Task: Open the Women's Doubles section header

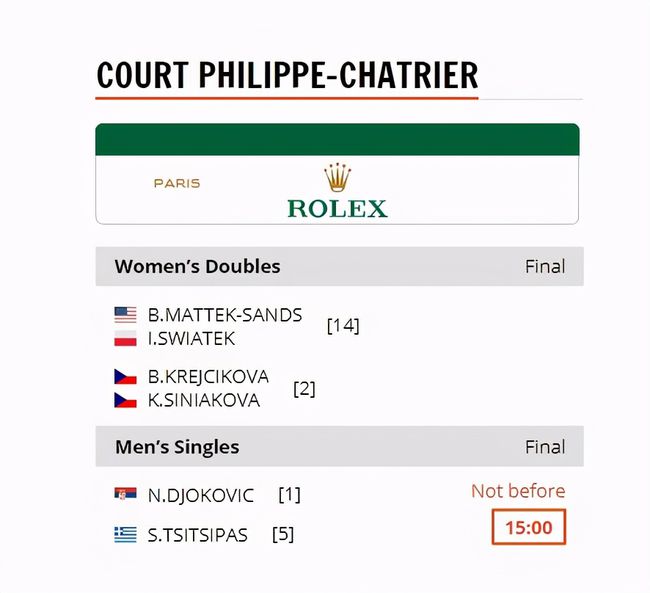Action: pos(340,266)
